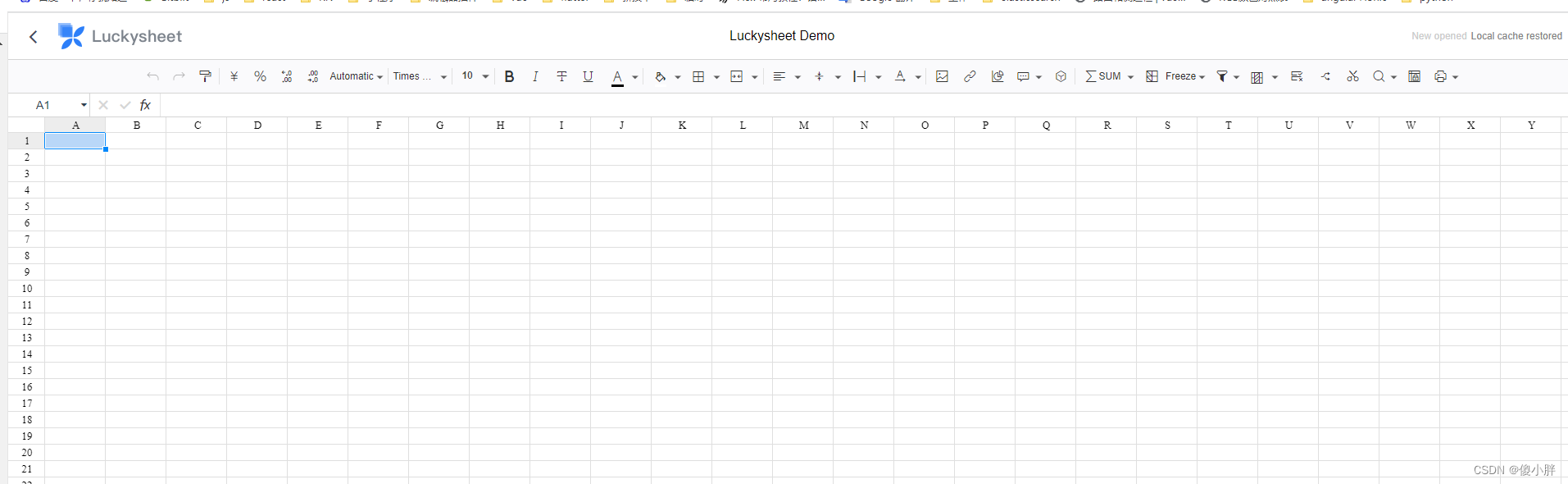Click the fx insert function button
This screenshot has width=1568, height=484.
pos(145,105)
